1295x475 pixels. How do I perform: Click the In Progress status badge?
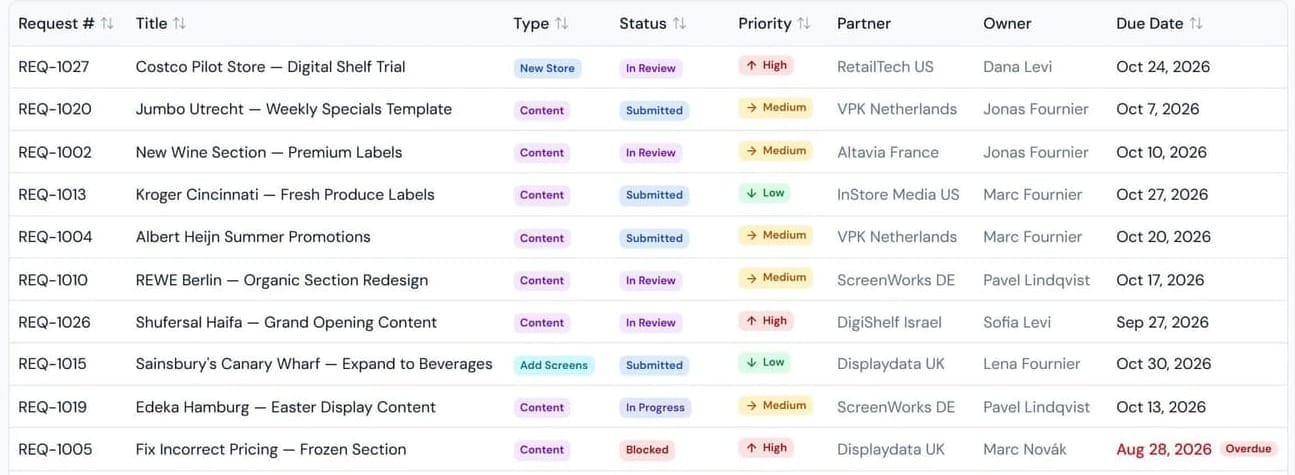tap(655, 407)
